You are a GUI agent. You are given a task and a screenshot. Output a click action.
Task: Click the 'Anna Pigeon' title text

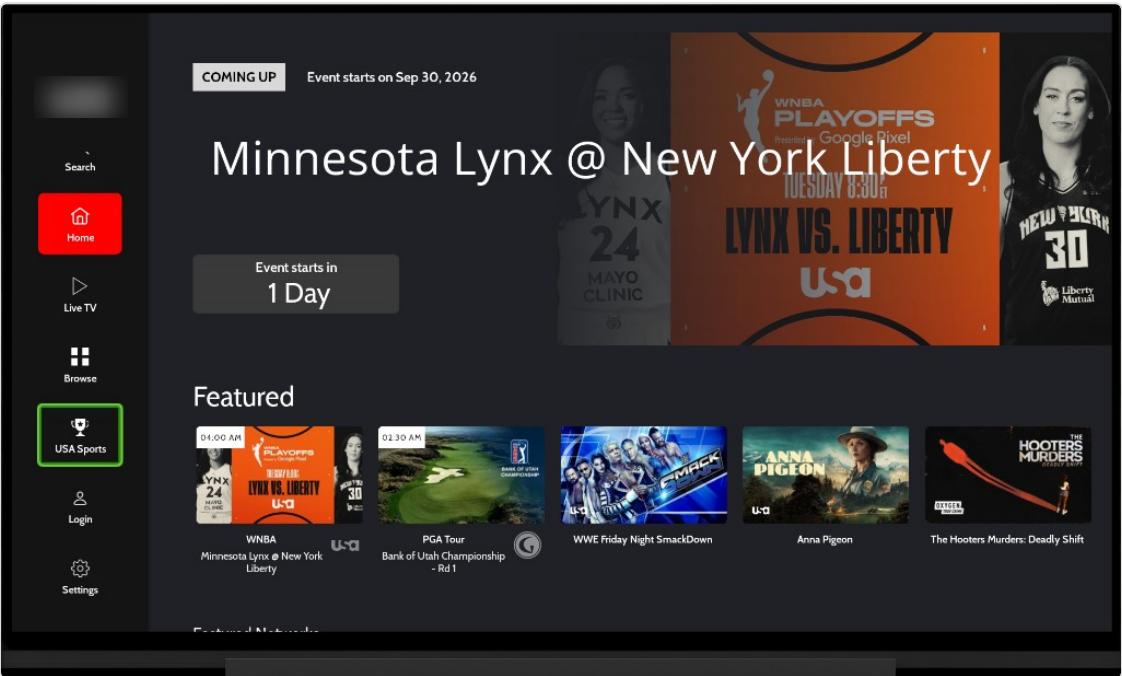point(825,539)
